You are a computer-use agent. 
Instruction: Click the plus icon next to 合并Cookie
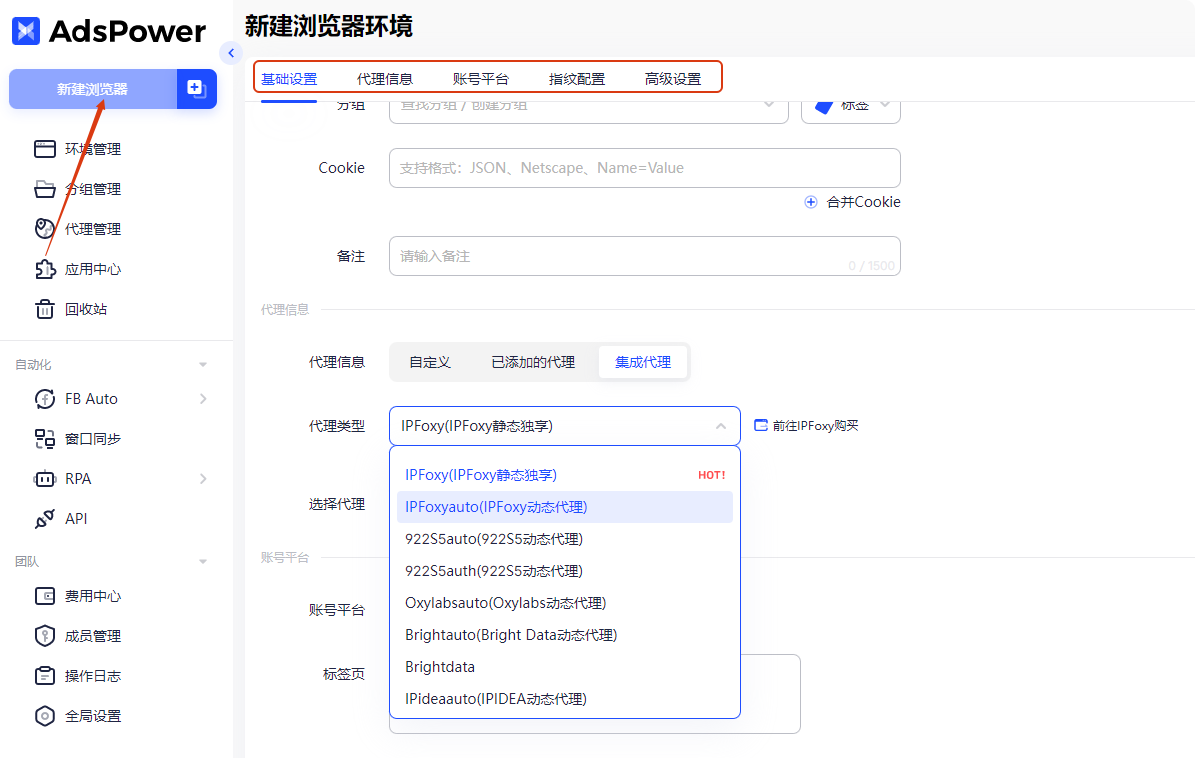(x=811, y=202)
